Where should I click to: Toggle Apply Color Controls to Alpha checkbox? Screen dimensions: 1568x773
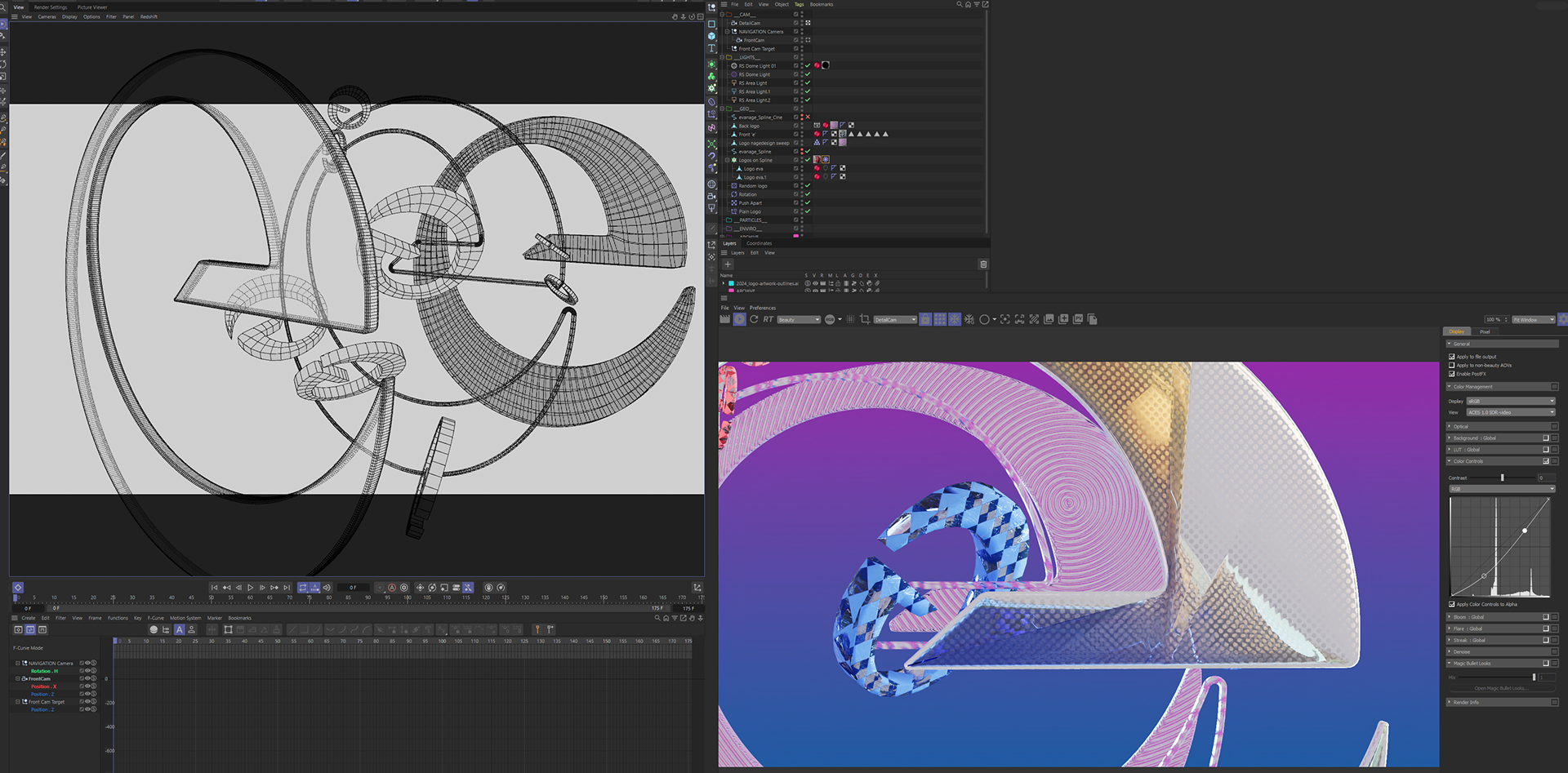click(1452, 604)
